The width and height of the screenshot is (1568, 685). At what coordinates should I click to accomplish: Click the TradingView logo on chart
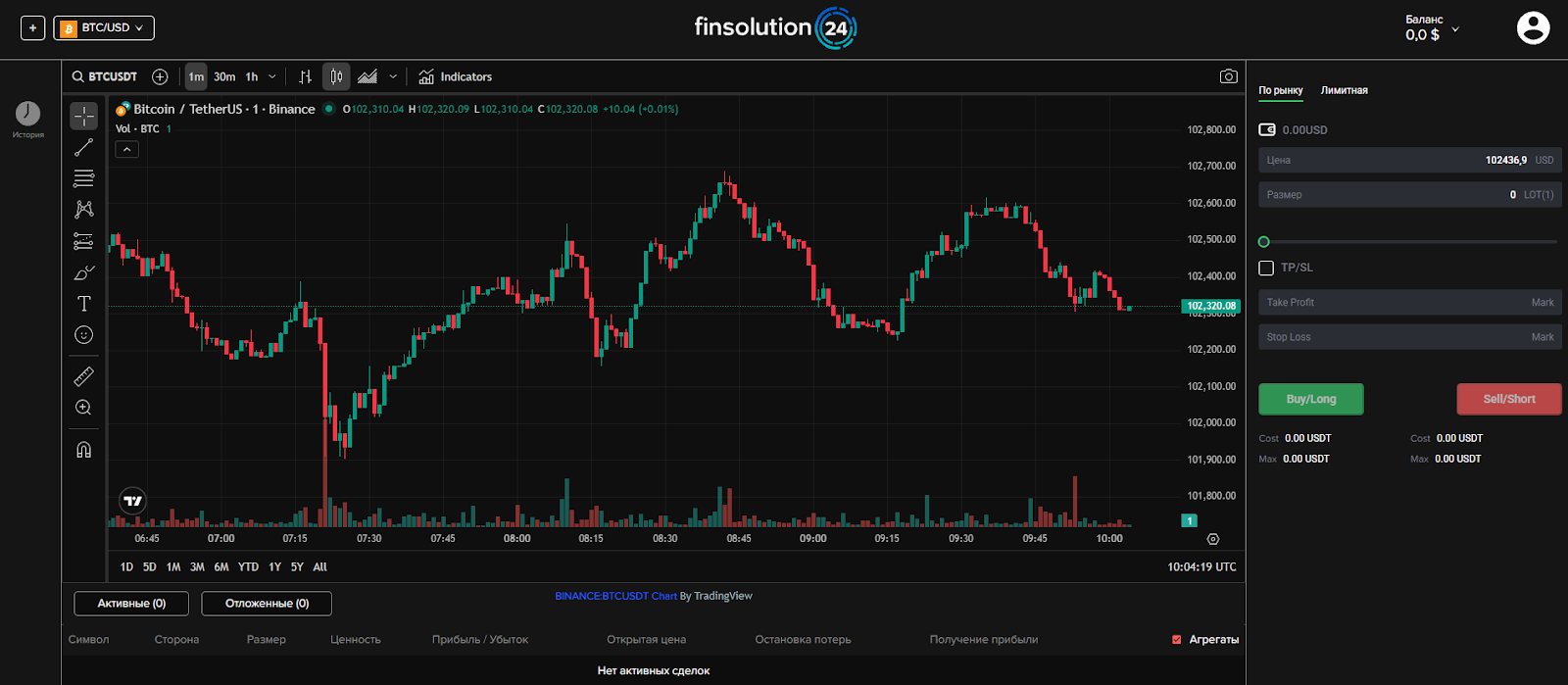133,501
